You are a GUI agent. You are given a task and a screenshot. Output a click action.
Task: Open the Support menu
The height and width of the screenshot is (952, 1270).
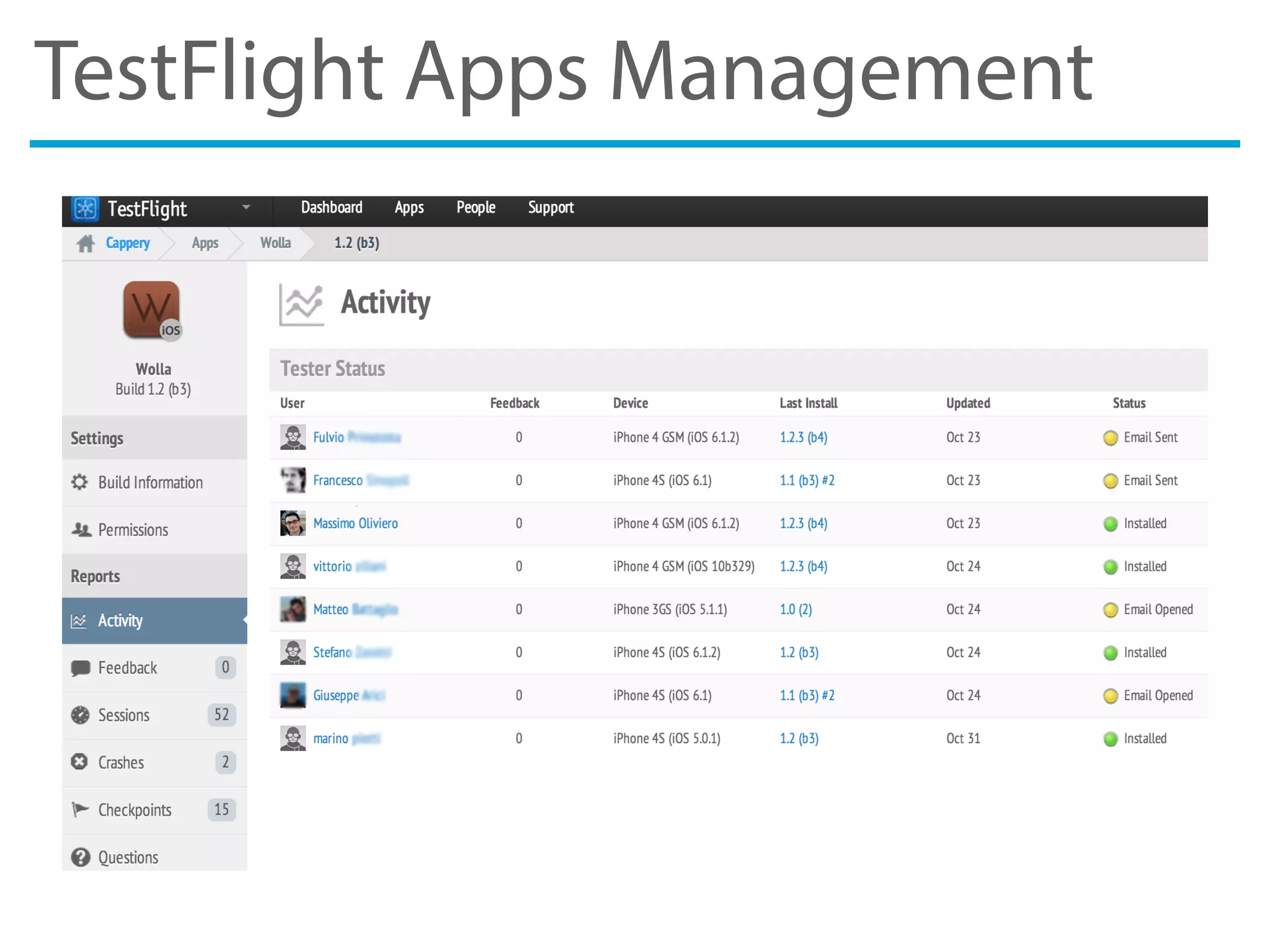(x=551, y=208)
